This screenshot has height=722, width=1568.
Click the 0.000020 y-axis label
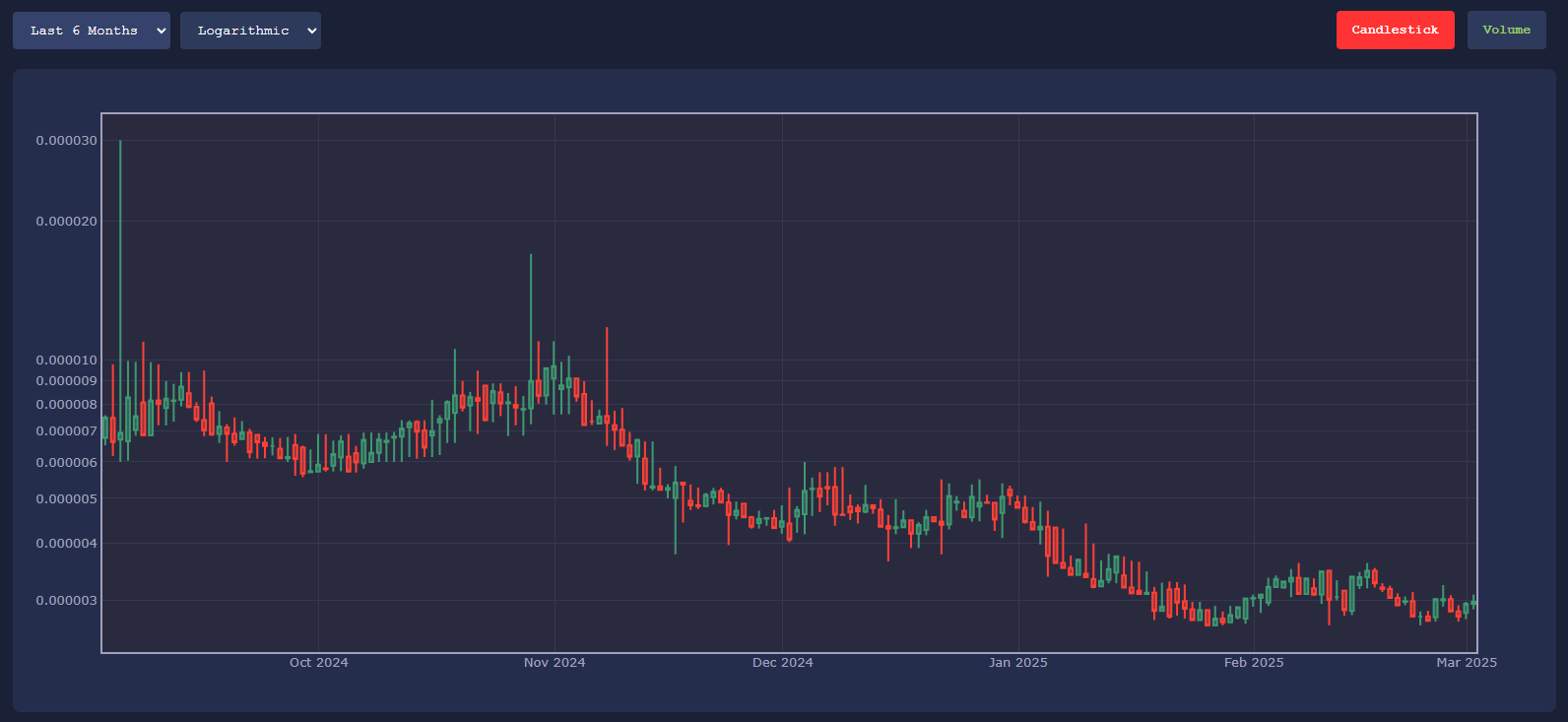pos(67,222)
